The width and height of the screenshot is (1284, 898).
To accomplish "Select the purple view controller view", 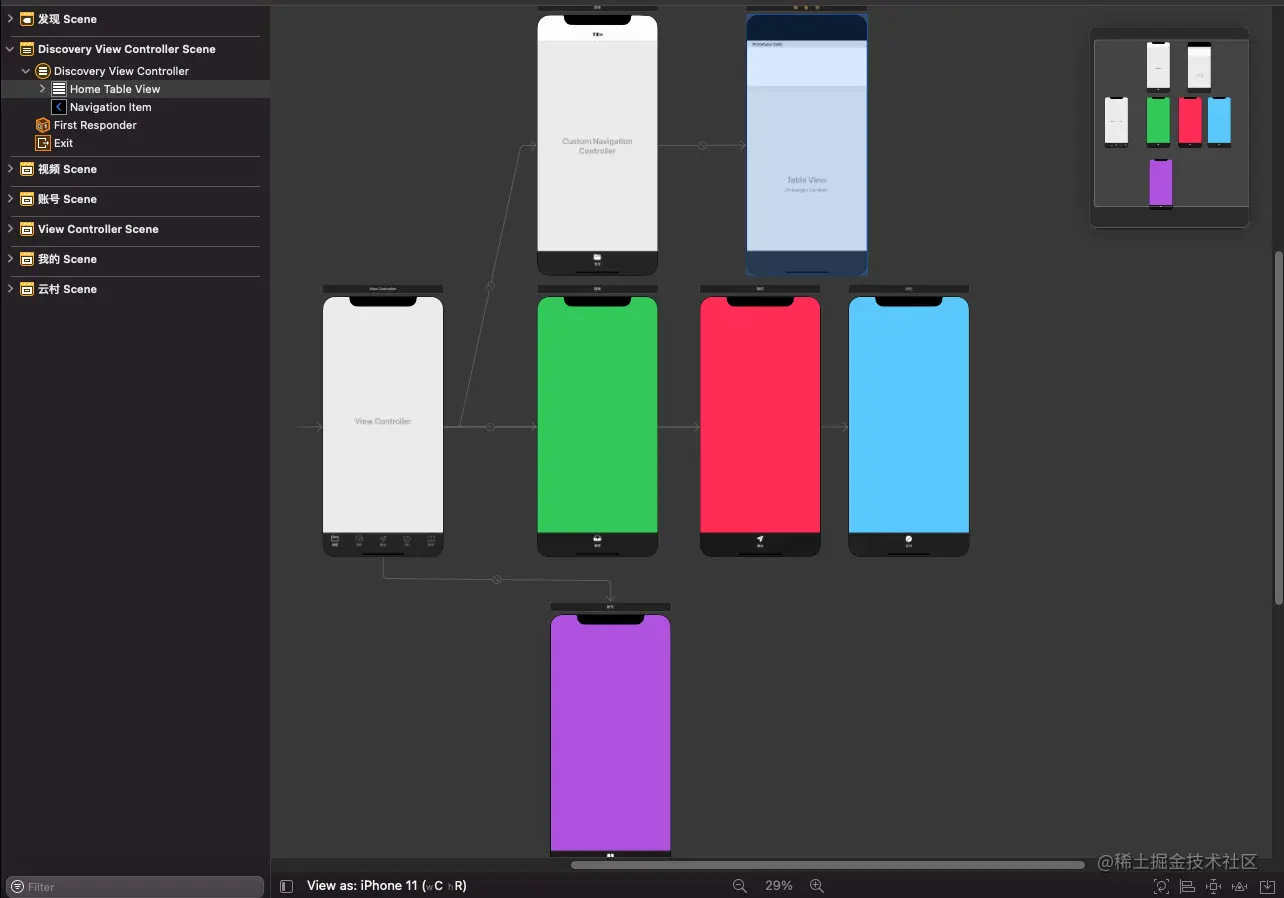I will [x=610, y=733].
